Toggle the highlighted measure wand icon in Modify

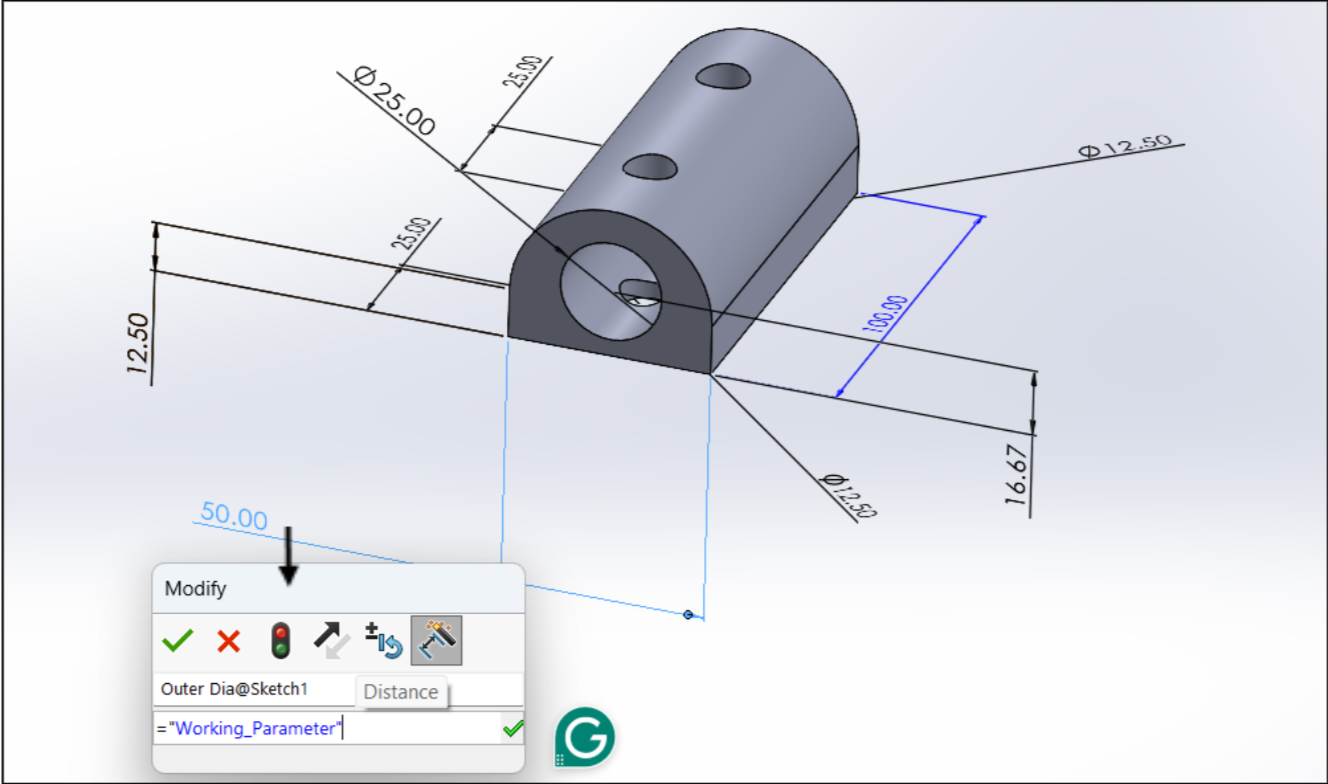[436, 641]
